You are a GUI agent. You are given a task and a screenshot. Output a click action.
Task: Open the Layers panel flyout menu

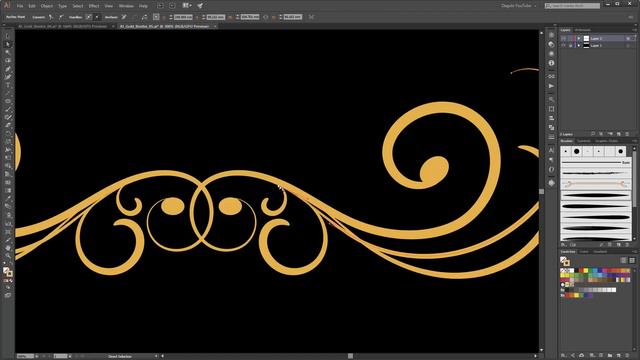pos(635,30)
